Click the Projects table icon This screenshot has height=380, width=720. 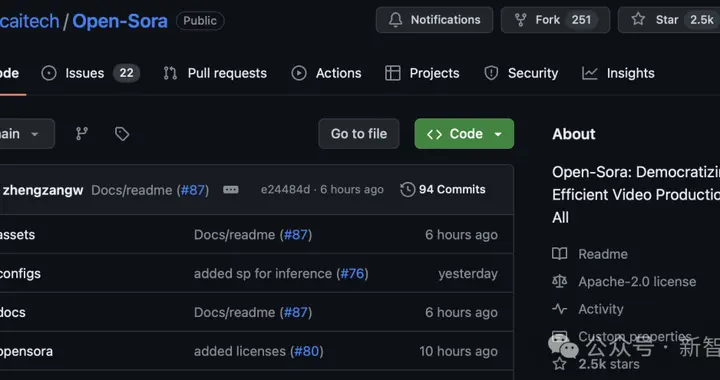(x=393, y=73)
